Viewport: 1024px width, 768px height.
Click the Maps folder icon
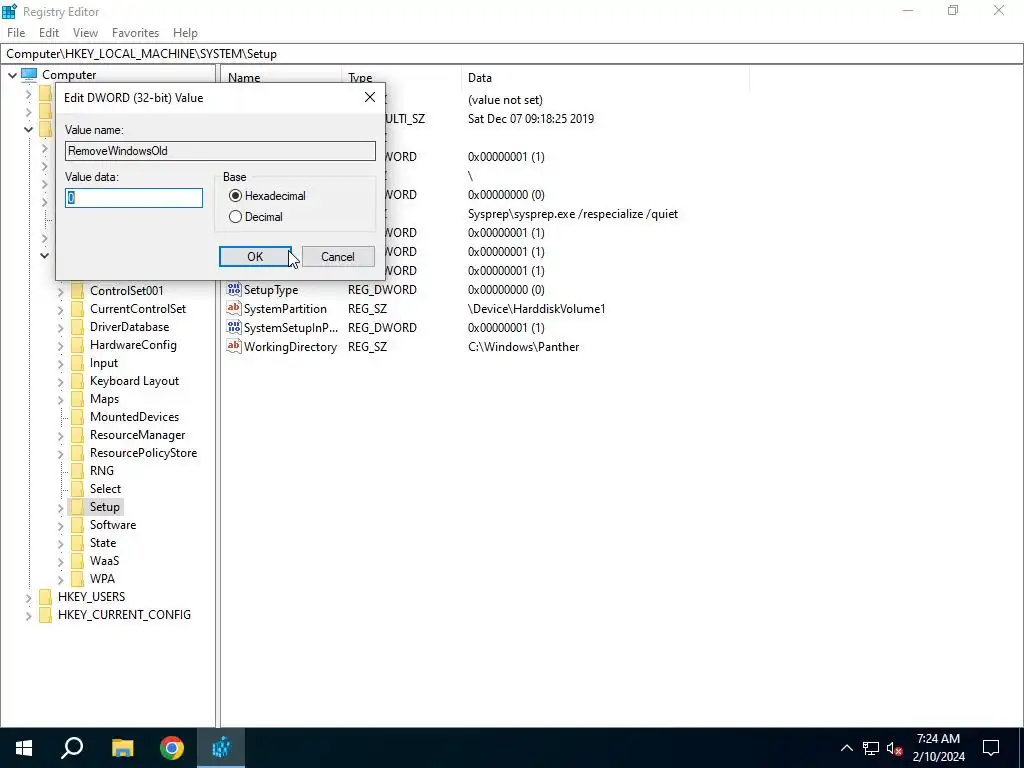point(77,399)
